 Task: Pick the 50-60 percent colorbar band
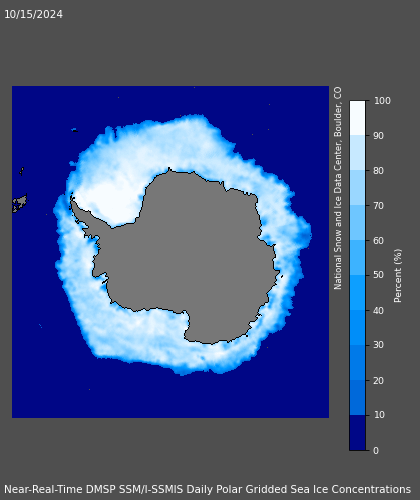[357, 257]
